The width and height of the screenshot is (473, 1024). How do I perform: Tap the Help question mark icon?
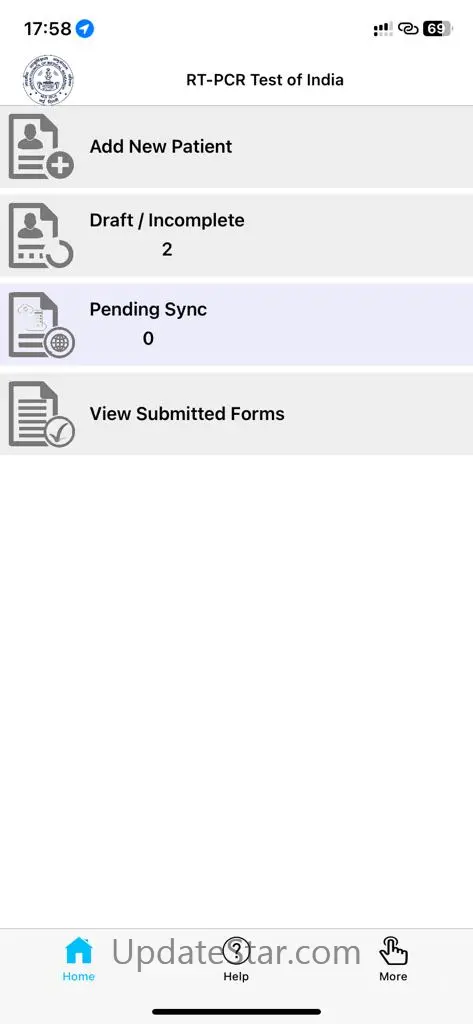pos(236,951)
